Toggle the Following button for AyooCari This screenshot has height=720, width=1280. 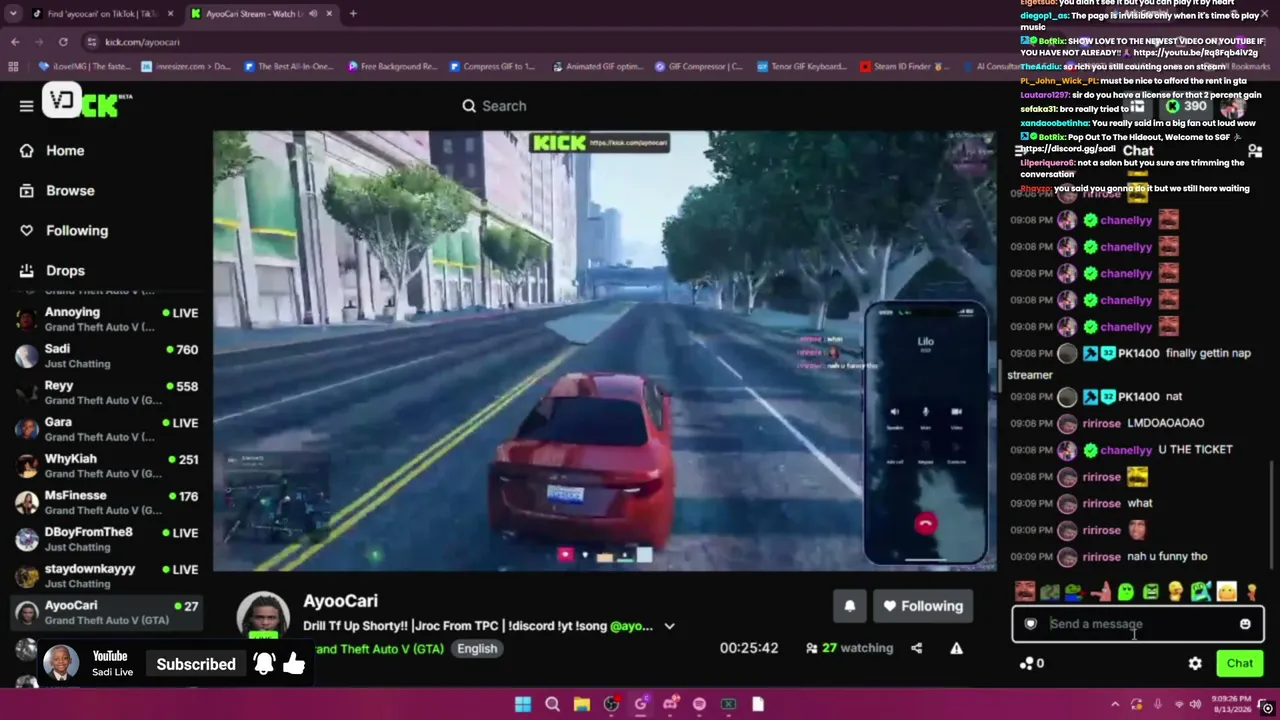(922, 606)
